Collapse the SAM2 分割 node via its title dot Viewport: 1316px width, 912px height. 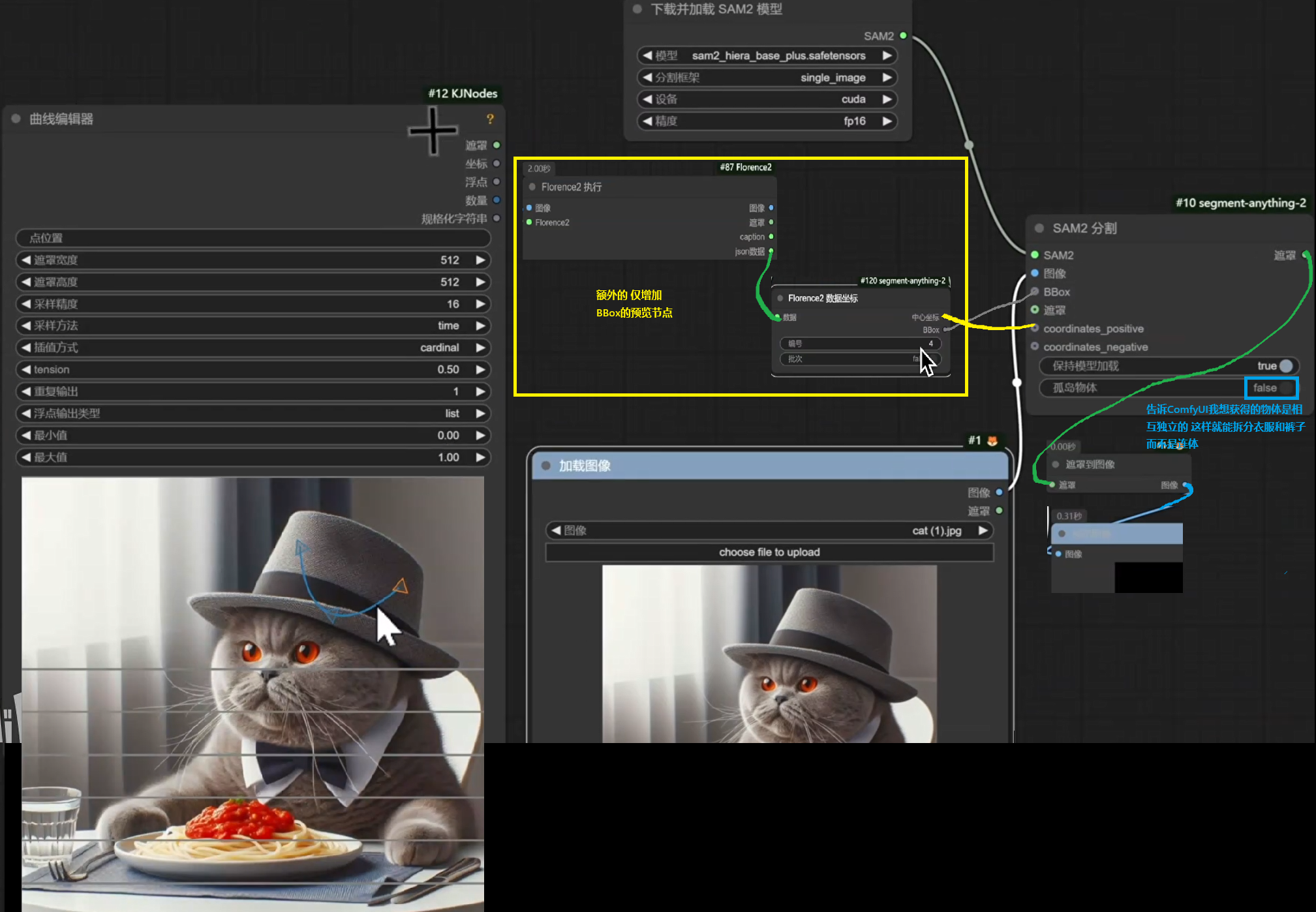coord(1039,228)
